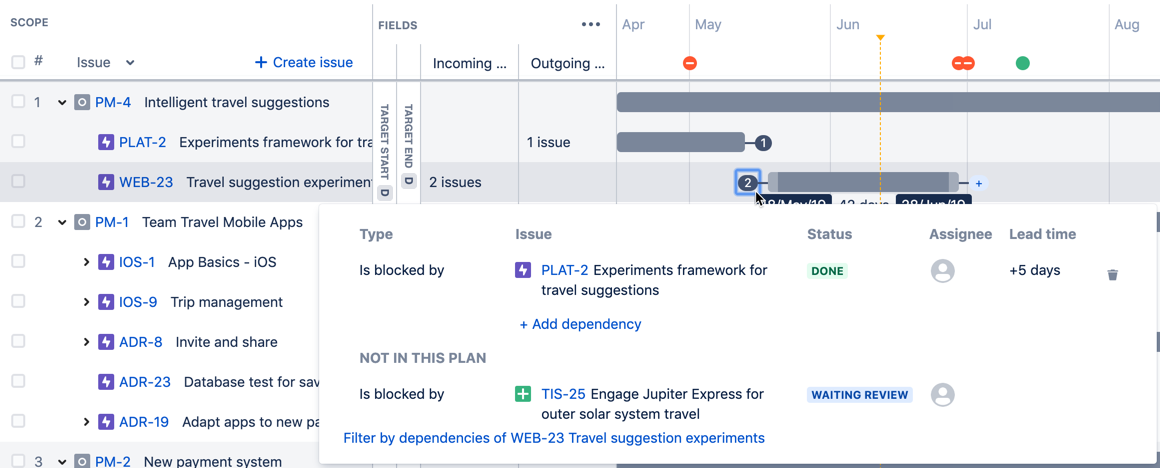
Task: Check the box for the PM-4 row
Action: pos(18,102)
